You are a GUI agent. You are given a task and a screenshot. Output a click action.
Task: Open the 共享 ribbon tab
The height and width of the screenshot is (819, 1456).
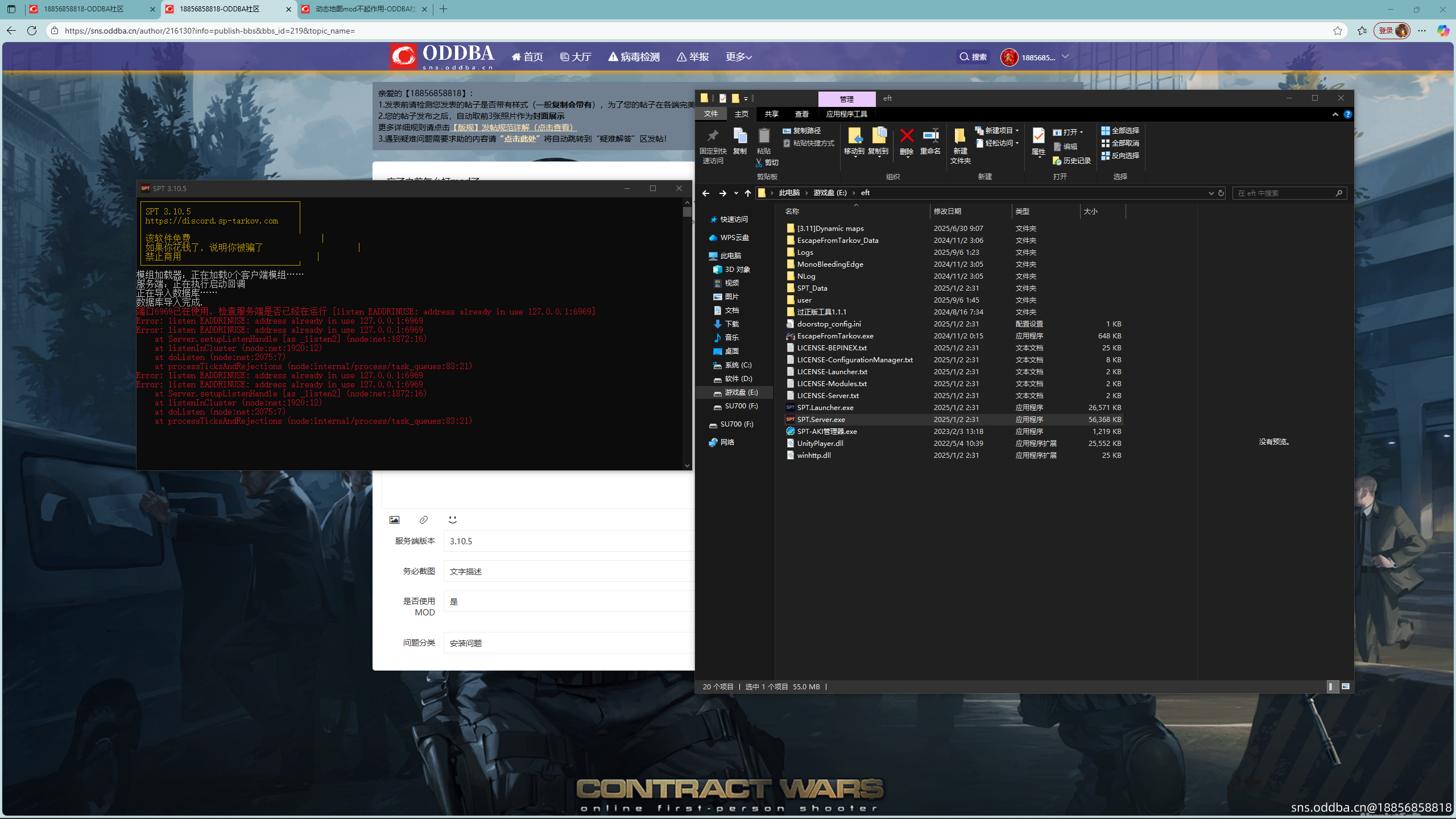(771, 114)
